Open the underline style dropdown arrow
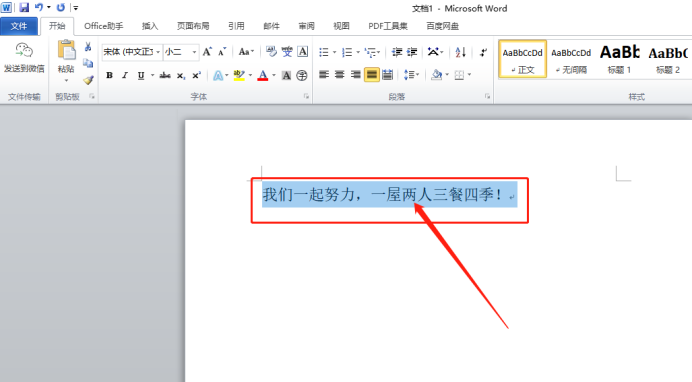The height and width of the screenshot is (382, 692). click(152, 75)
